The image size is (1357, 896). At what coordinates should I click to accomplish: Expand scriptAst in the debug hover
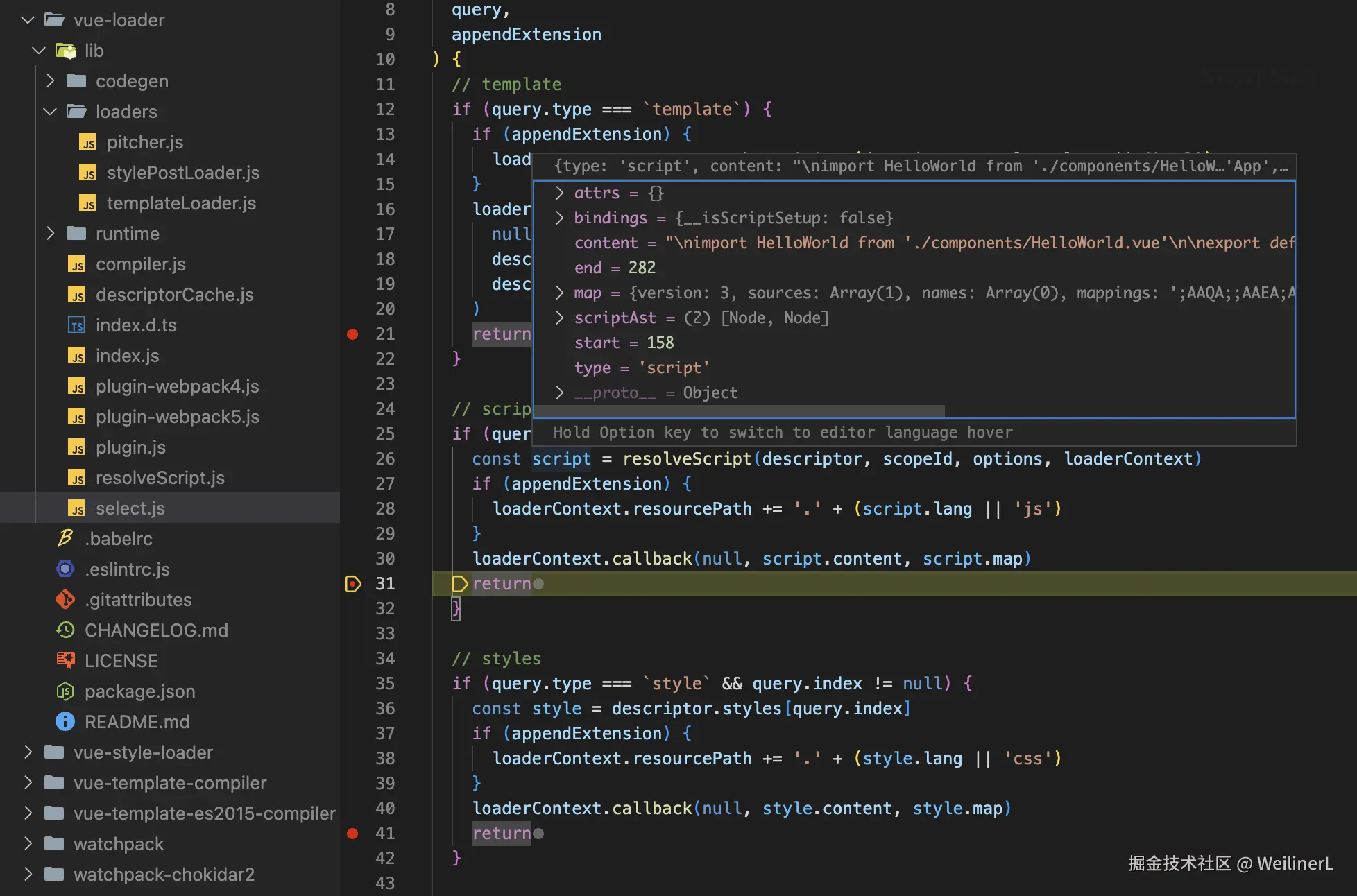[x=560, y=318]
